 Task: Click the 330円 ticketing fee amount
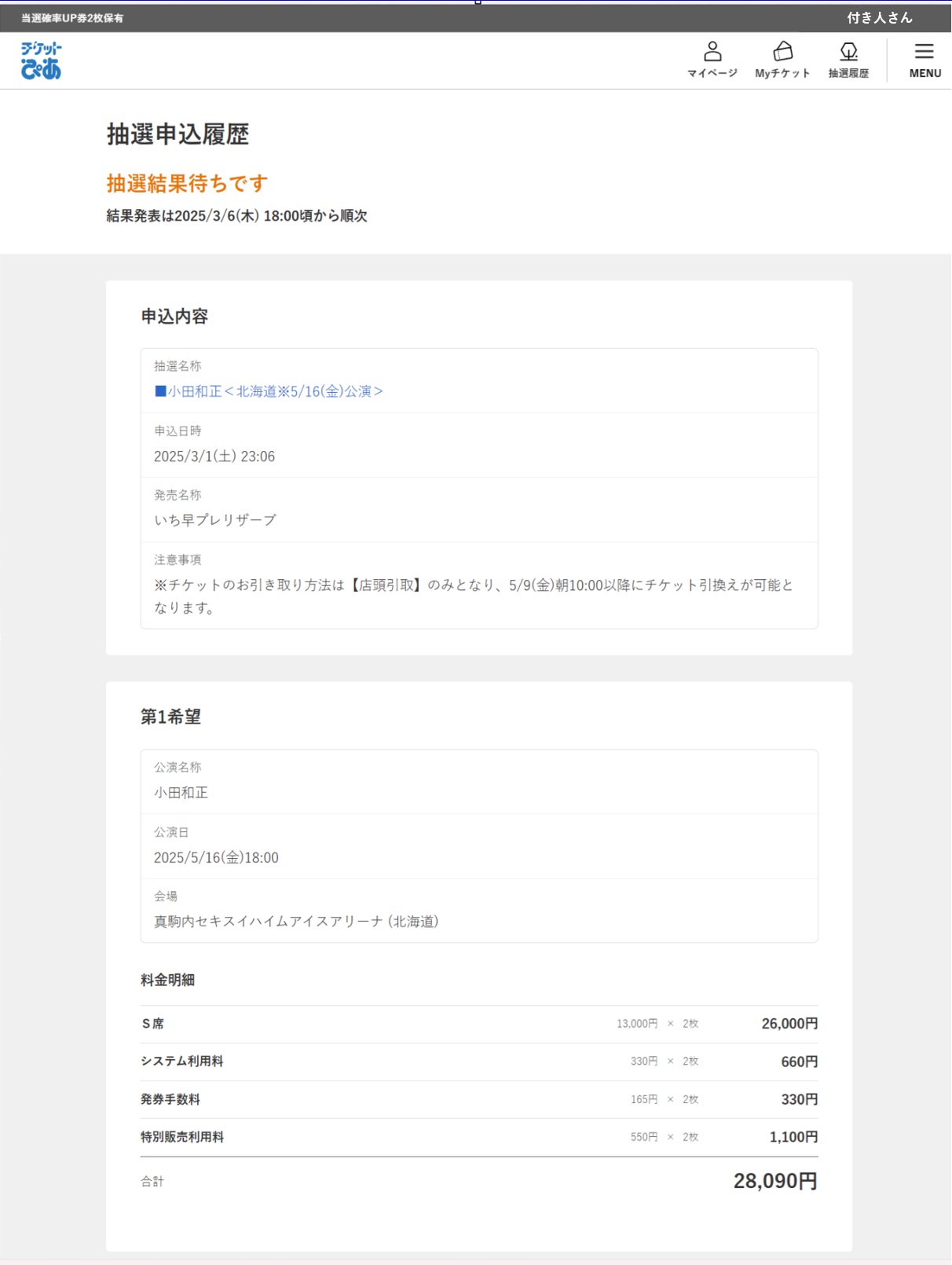(800, 1099)
